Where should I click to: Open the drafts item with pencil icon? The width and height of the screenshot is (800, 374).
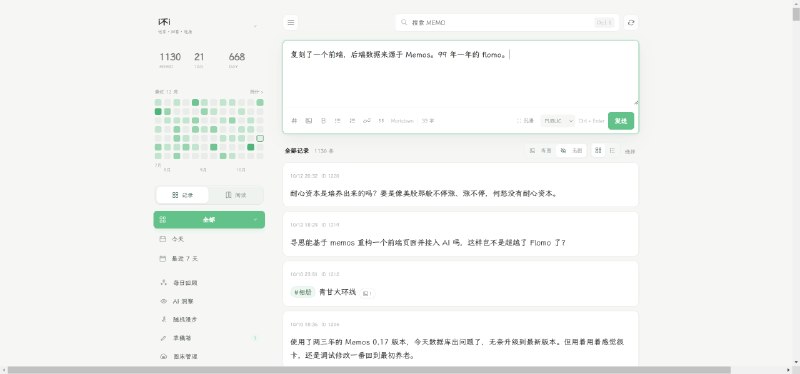click(x=209, y=338)
